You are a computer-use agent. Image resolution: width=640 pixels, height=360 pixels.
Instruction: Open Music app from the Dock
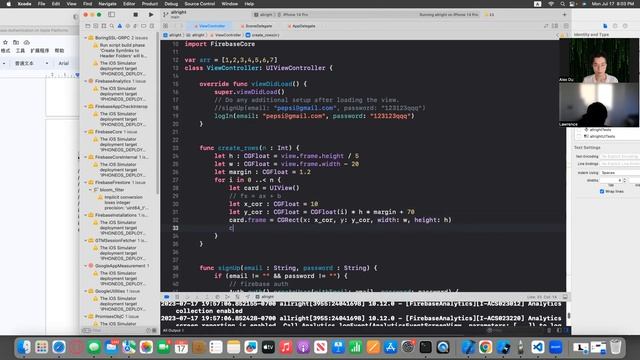click(286, 347)
